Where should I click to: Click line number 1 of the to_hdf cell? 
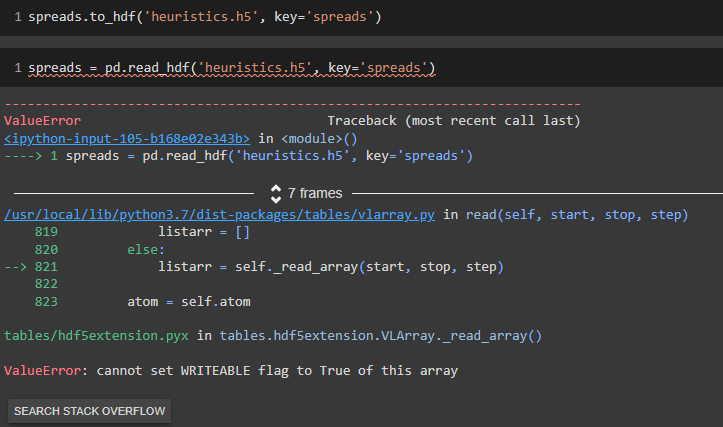[x=18, y=18]
